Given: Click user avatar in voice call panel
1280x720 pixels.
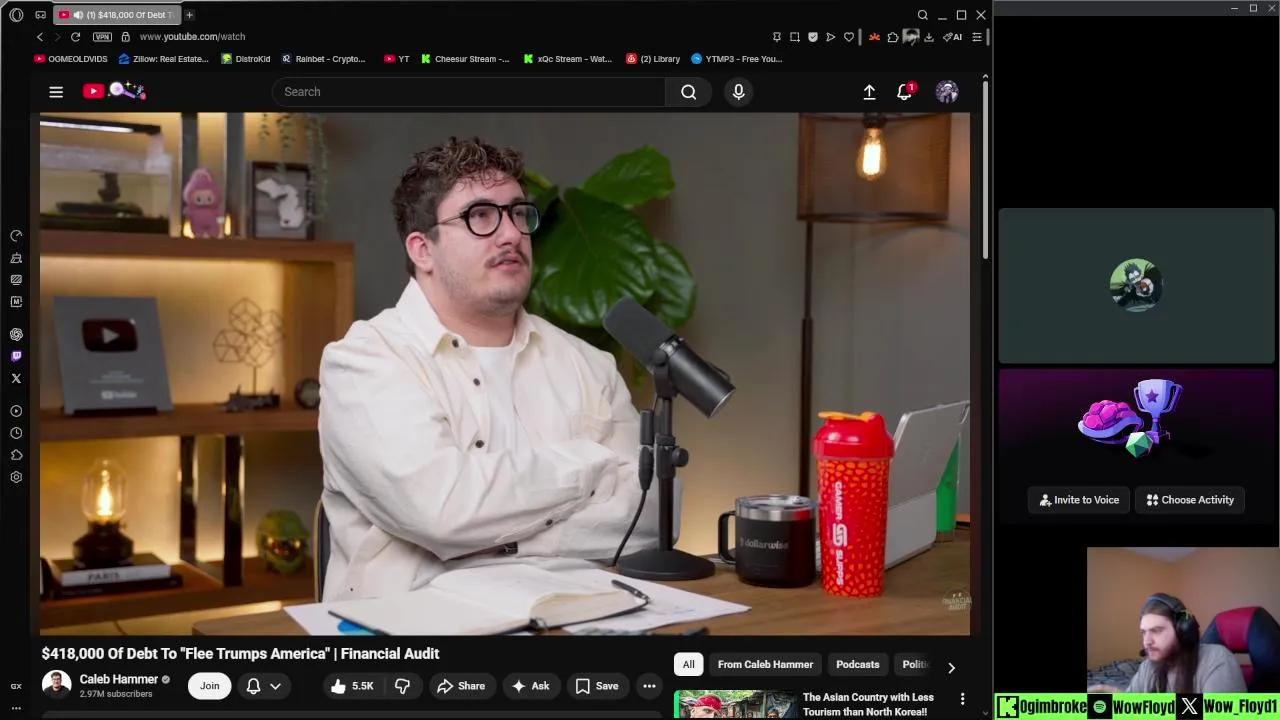Looking at the screenshot, I should [1136, 285].
